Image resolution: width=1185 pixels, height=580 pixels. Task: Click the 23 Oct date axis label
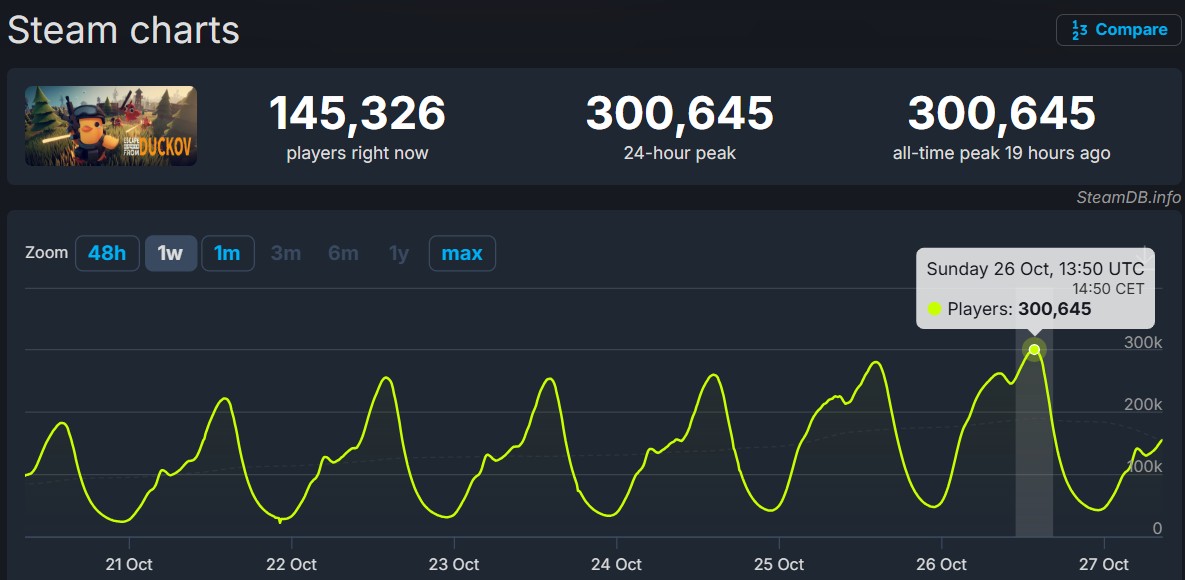click(x=453, y=564)
